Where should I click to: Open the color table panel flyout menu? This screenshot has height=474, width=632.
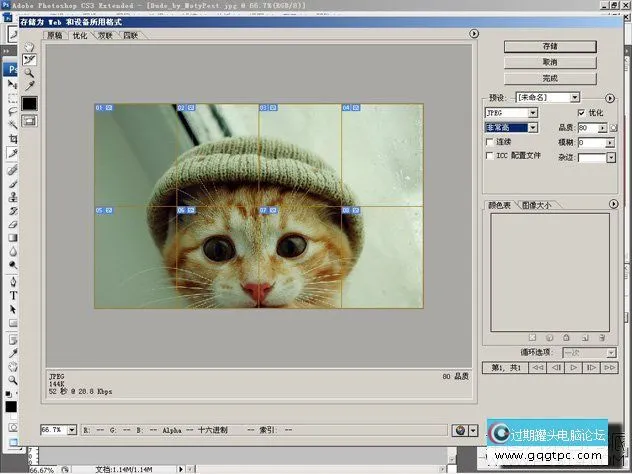point(613,204)
